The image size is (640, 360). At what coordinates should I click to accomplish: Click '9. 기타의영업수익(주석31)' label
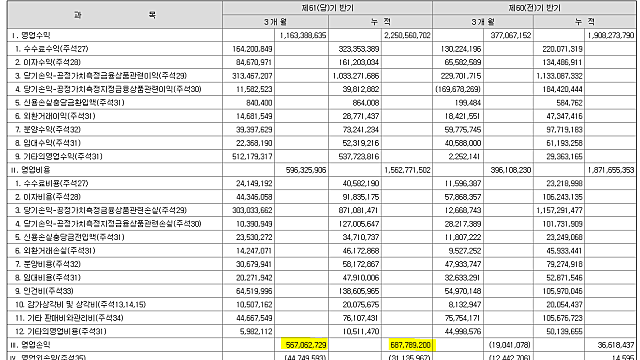tap(59, 157)
